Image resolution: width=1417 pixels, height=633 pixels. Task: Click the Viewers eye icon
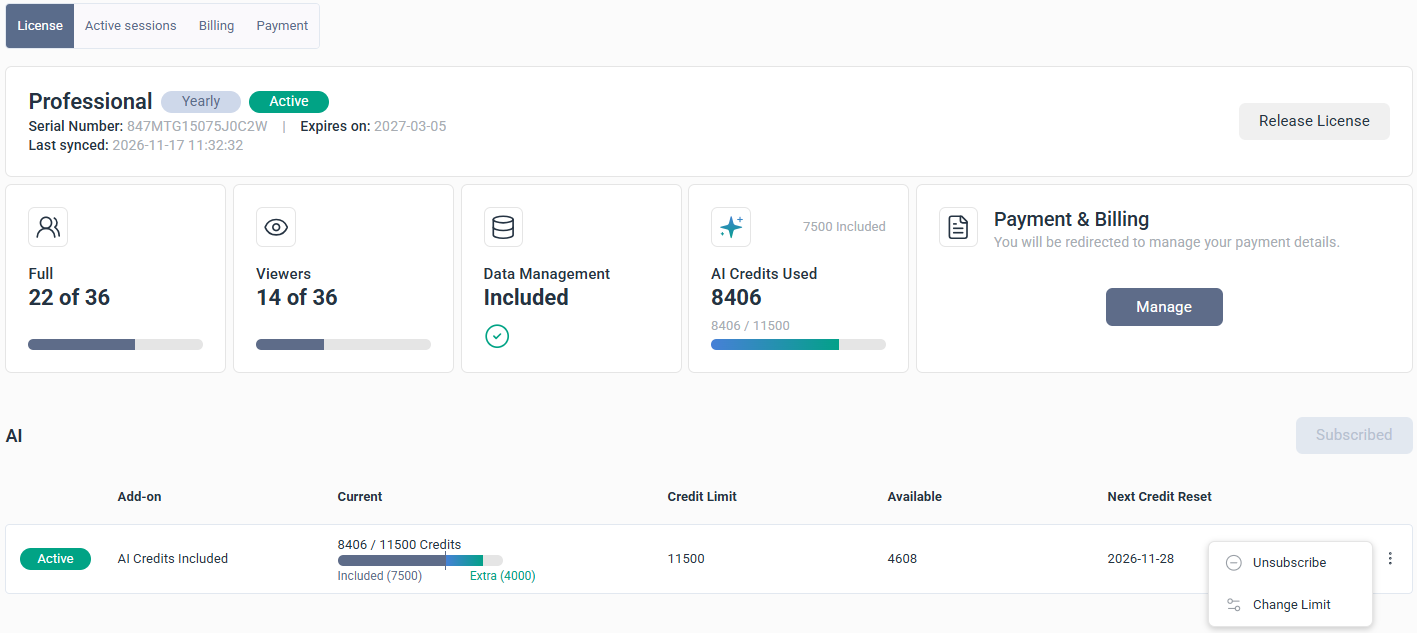point(276,227)
